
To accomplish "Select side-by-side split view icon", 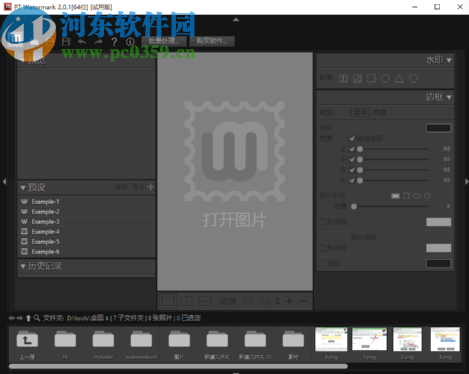I will (186, 301).
